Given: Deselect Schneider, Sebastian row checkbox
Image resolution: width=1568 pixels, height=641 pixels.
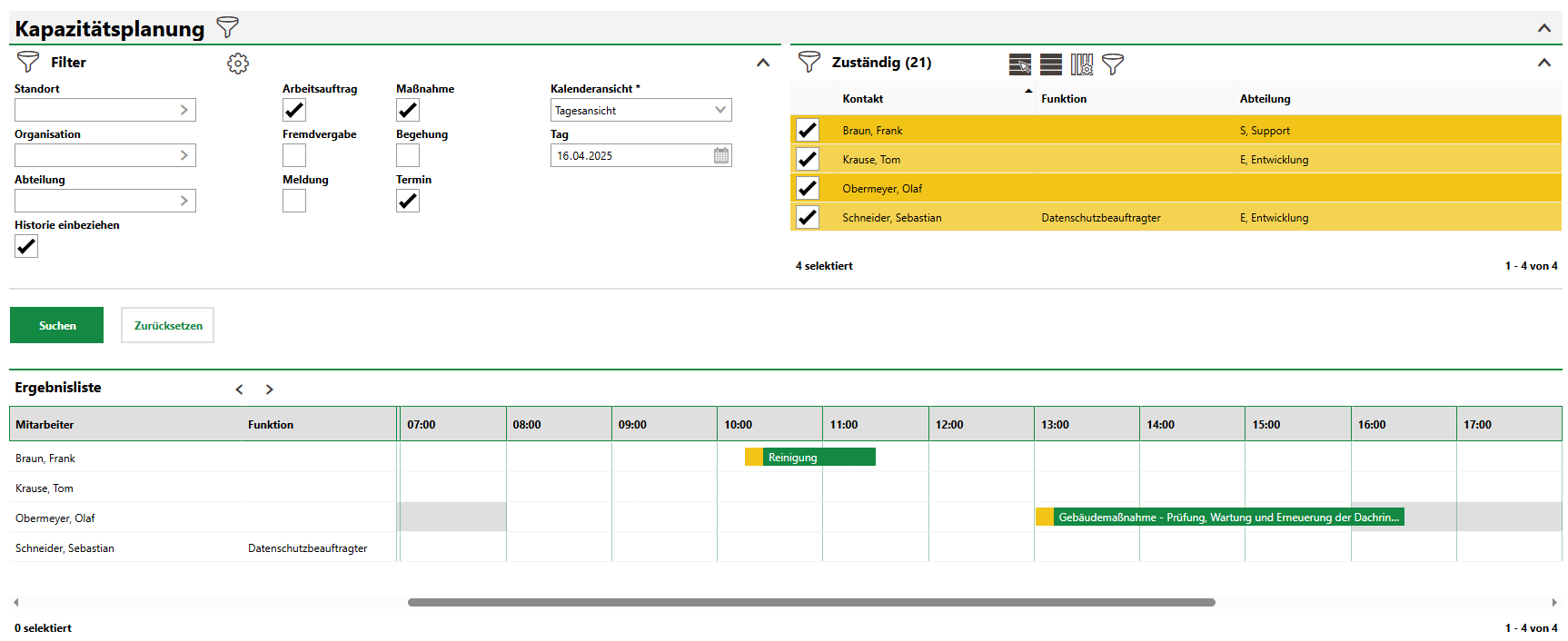Looking at the screenshot, I should [808, 217].
